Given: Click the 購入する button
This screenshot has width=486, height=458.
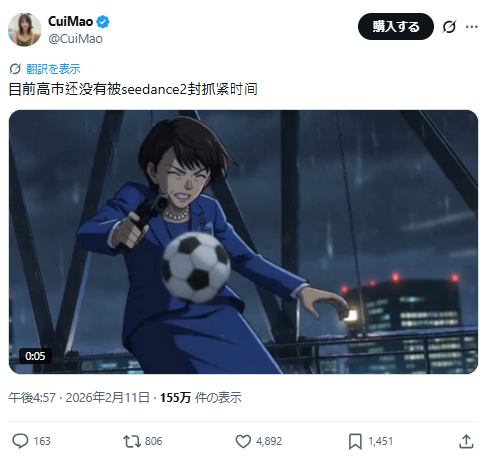Looking at the screenshot, I should pos(396,26).
